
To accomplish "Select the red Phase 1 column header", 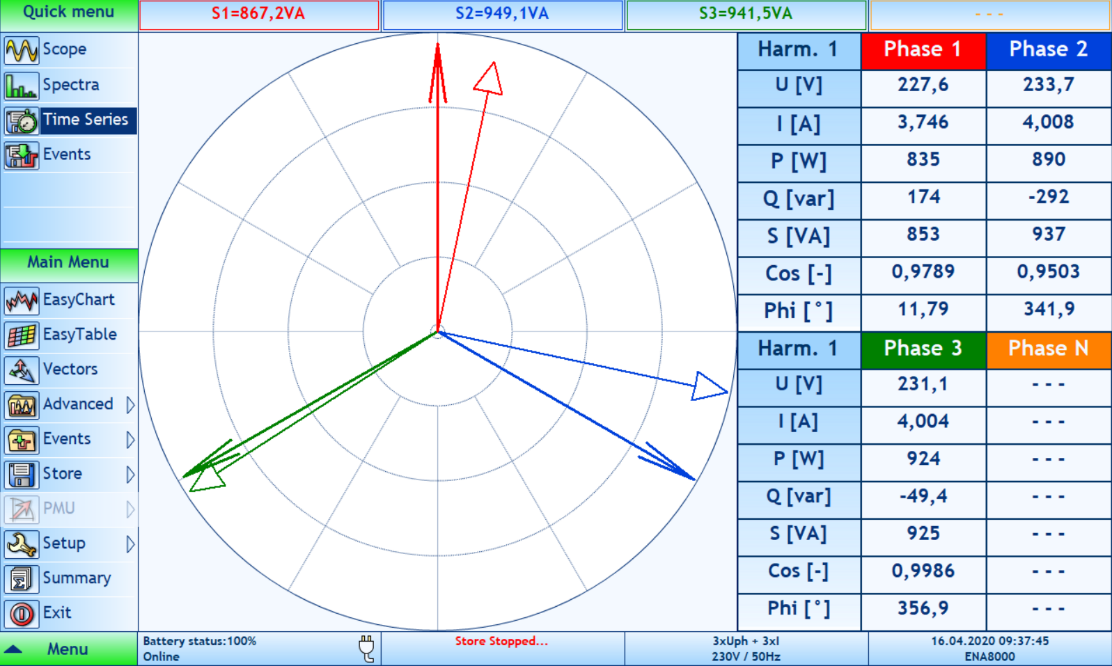I will coord(922,49).
